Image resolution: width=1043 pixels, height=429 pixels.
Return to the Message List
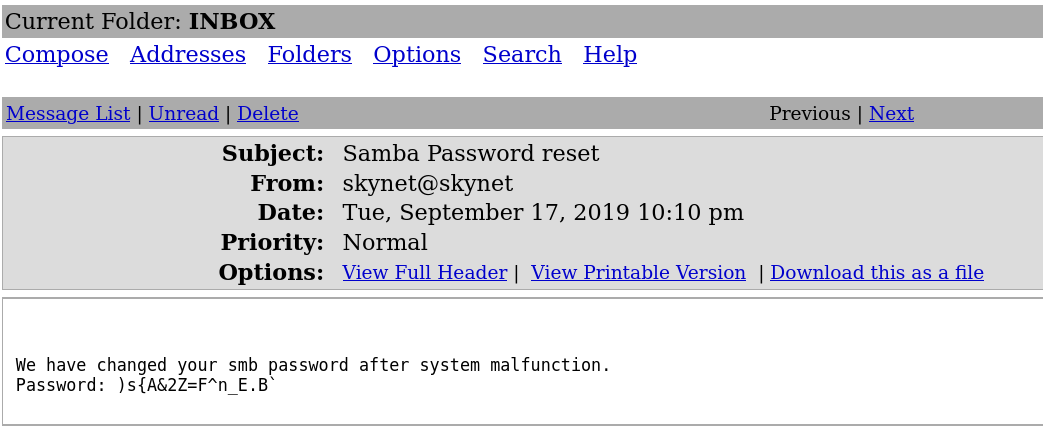[68, 114]
